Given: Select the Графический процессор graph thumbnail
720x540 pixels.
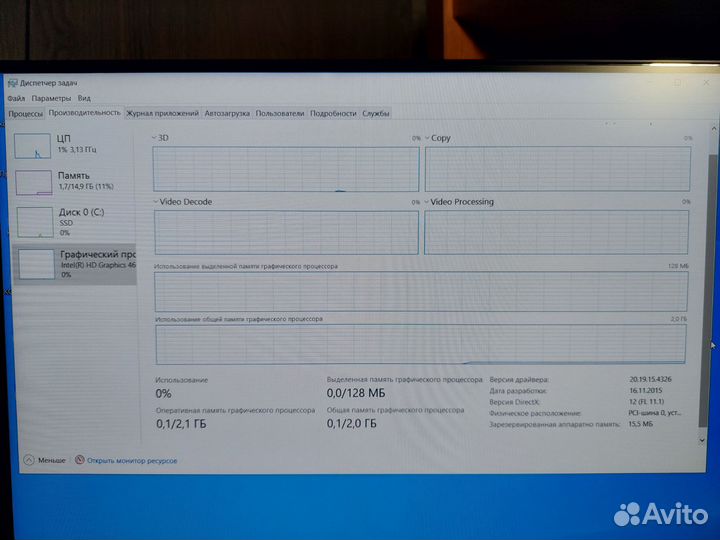Looking at the screenshot, I should [x=35, y=264].
